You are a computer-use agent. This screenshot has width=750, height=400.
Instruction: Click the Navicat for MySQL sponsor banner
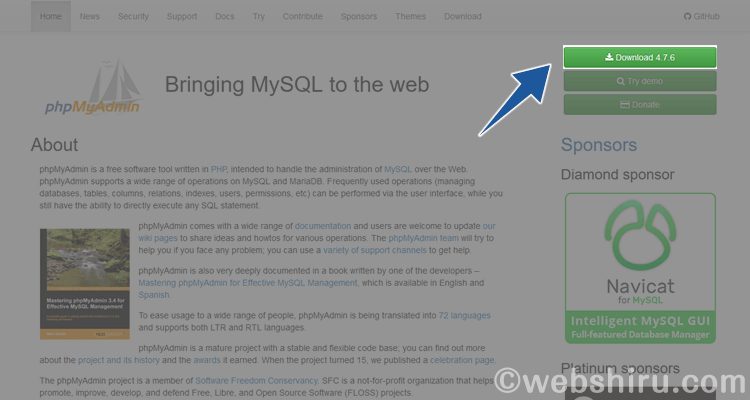[640, 268]
